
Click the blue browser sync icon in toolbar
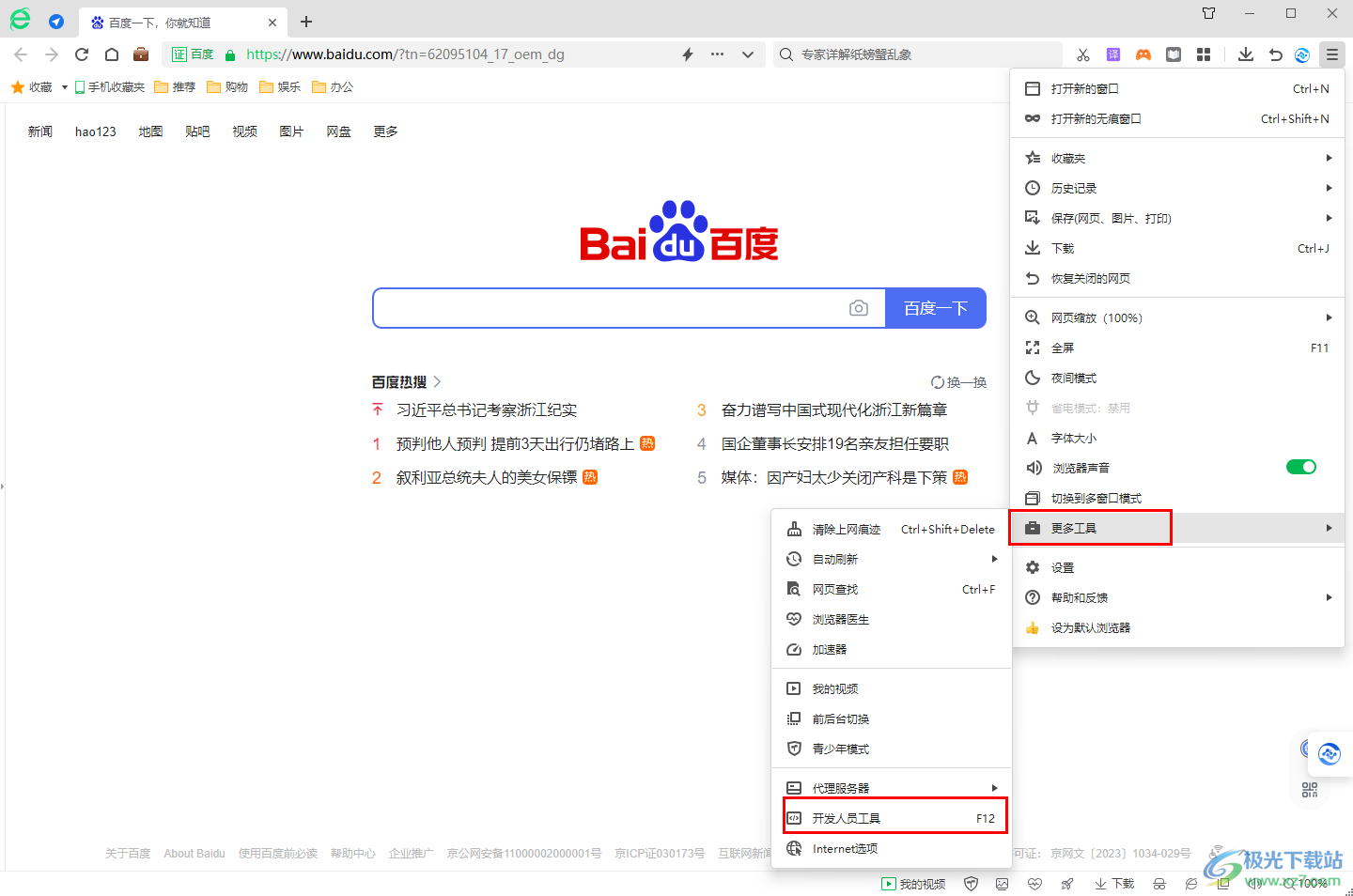(x=1302, y=54)
